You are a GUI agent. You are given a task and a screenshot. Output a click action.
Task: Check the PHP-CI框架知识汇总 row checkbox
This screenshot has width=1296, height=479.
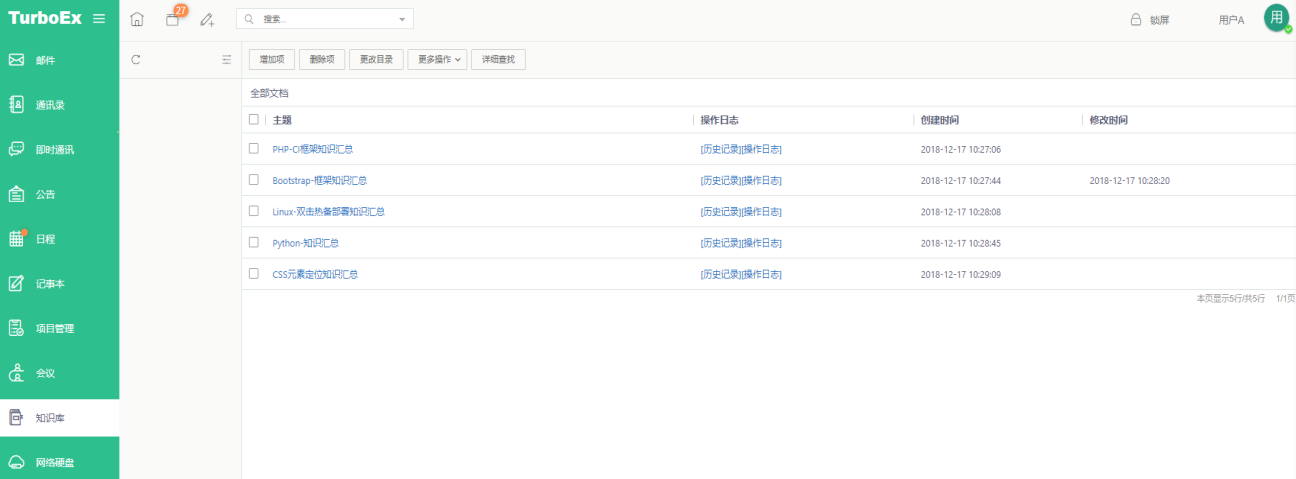pyautogui.click(x=254, y=148)
